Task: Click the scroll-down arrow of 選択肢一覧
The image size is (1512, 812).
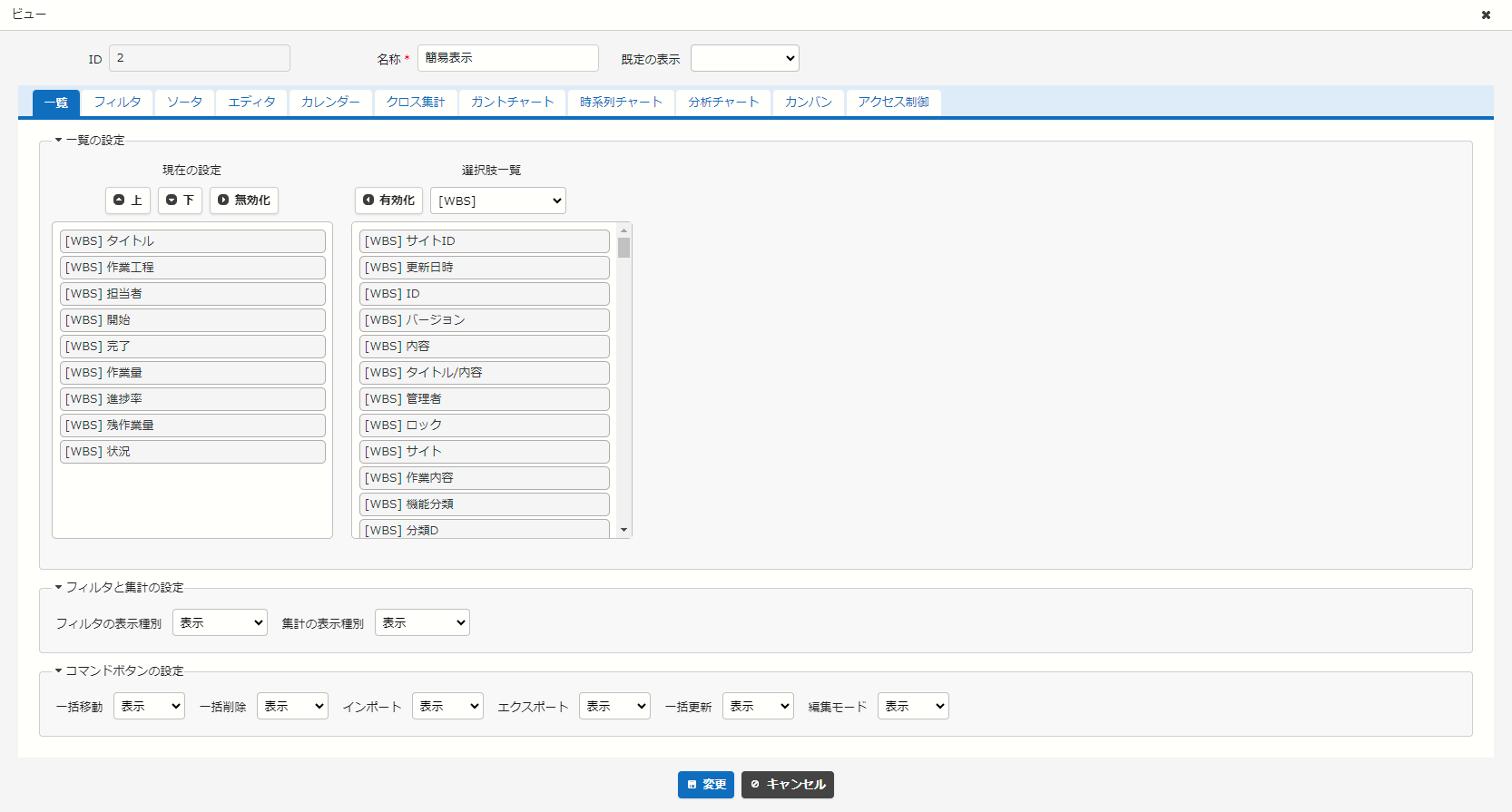Action: 623,530
